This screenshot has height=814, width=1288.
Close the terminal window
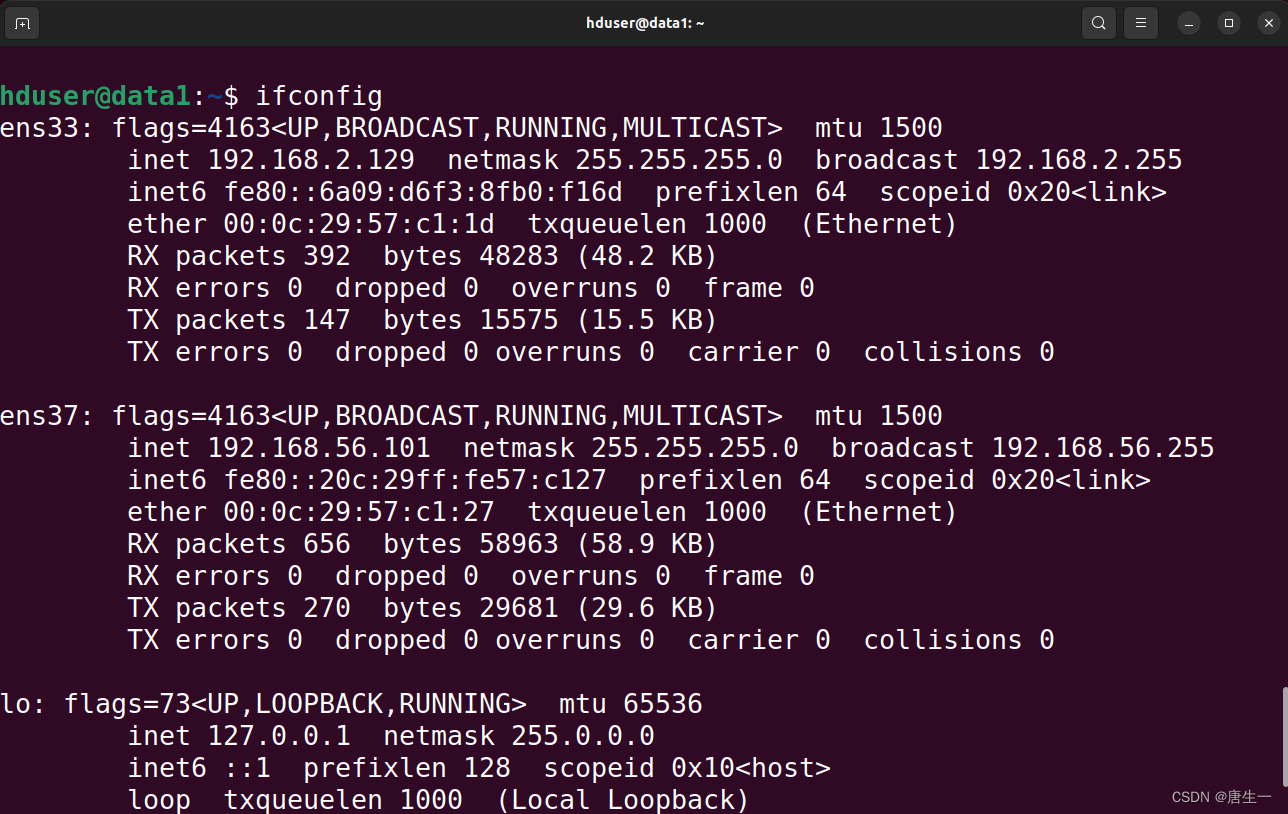pyautogui.click(x=1268, y=23)
